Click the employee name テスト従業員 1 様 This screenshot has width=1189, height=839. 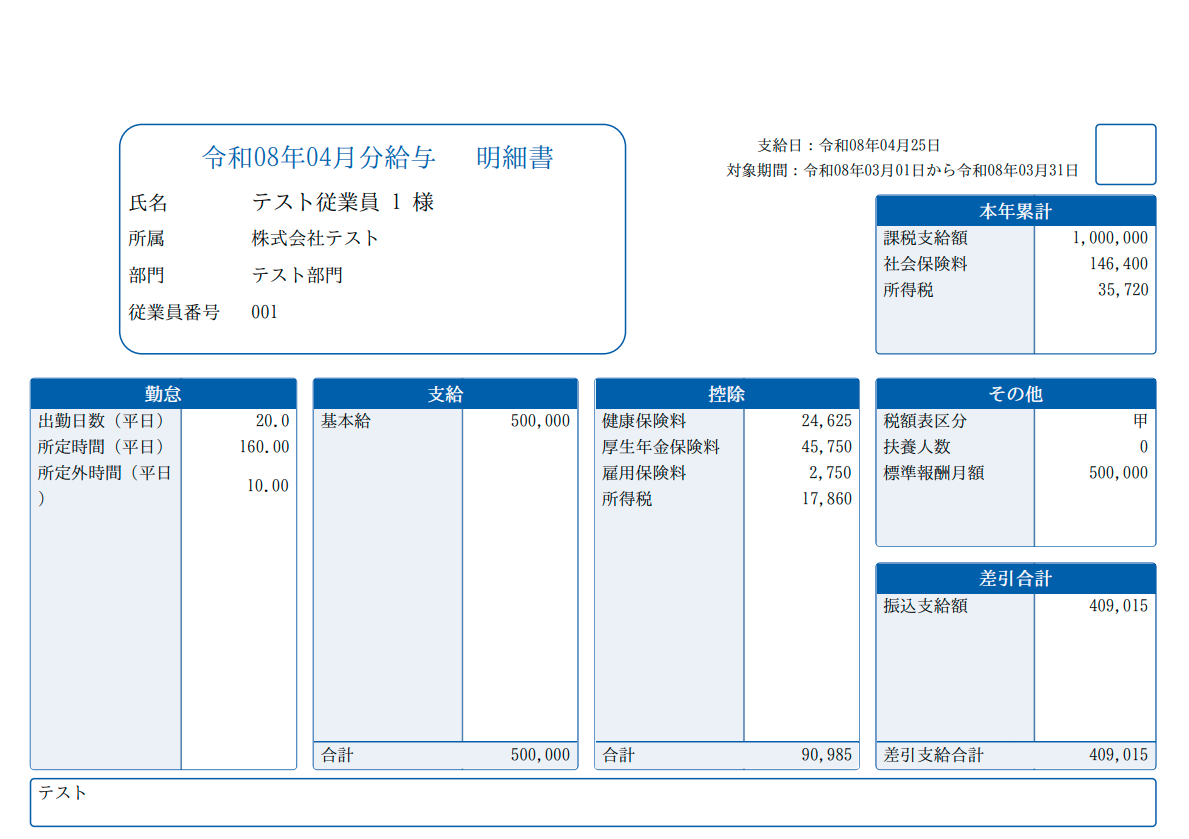(x=343, y=202)
